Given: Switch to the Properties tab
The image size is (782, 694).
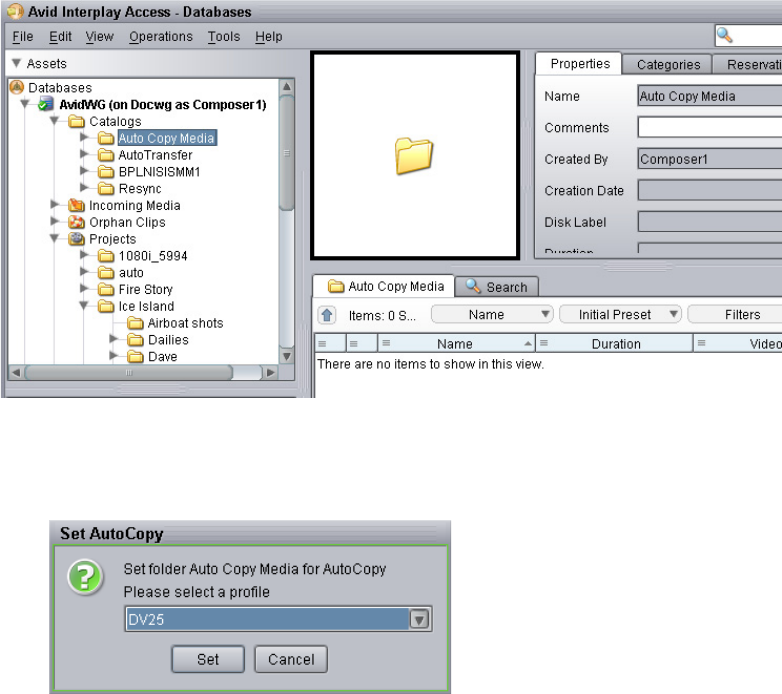Looking at the screenshot, I should [x=580, y=64].
